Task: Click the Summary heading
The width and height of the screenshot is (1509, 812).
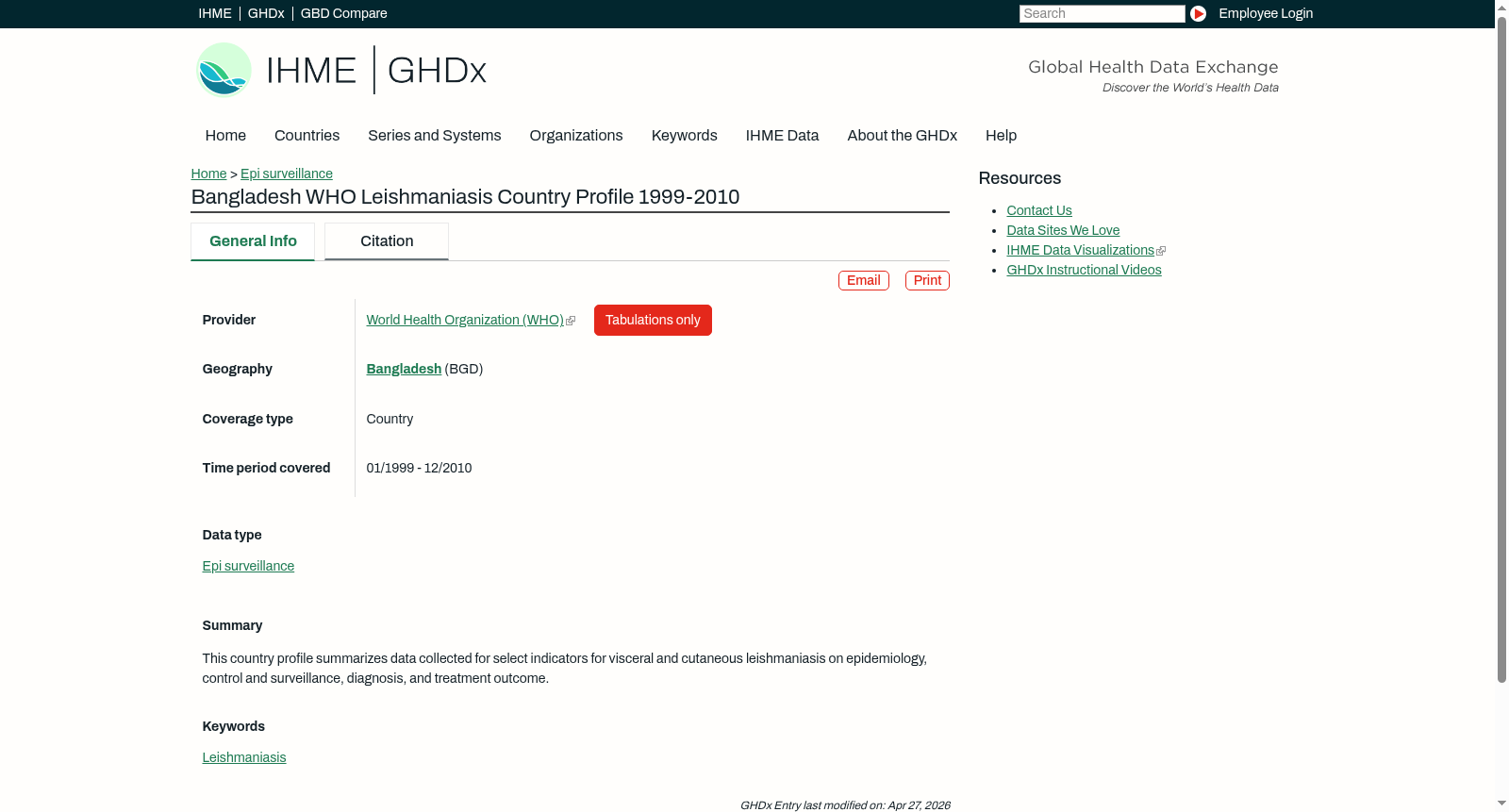Action: pyautogui.click(x=232, y=625)
